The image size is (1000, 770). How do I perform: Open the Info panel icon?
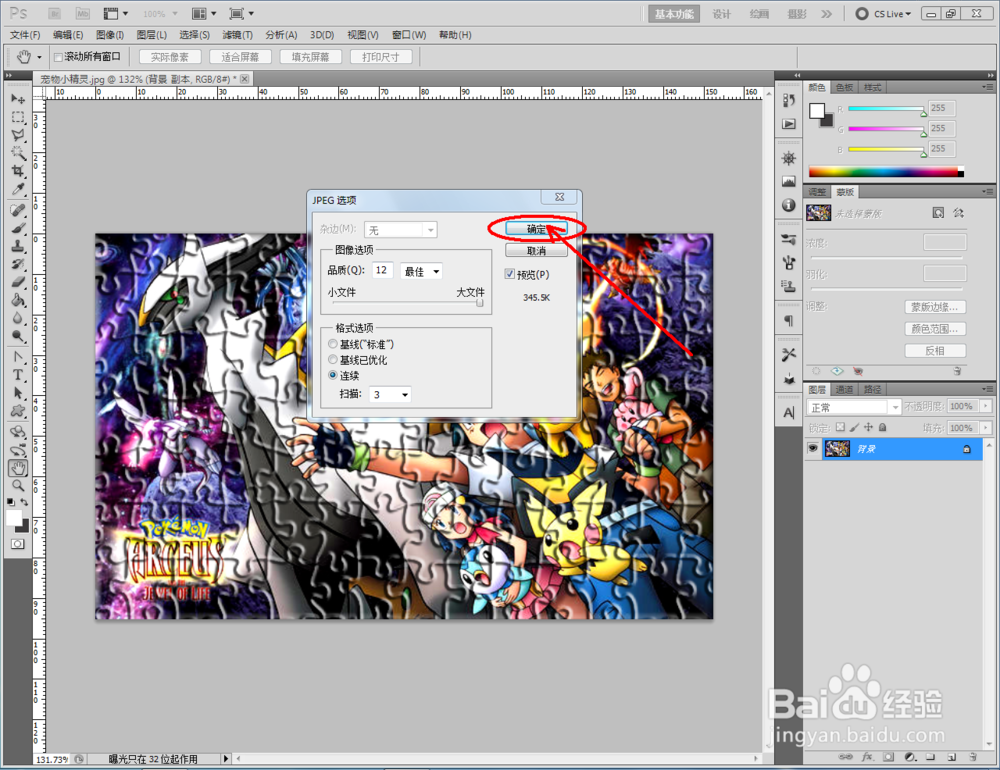[x=789, y=205]
